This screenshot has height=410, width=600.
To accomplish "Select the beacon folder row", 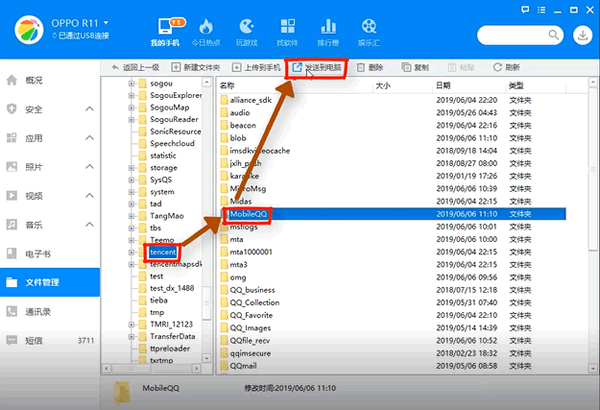I will coord(391,126).
